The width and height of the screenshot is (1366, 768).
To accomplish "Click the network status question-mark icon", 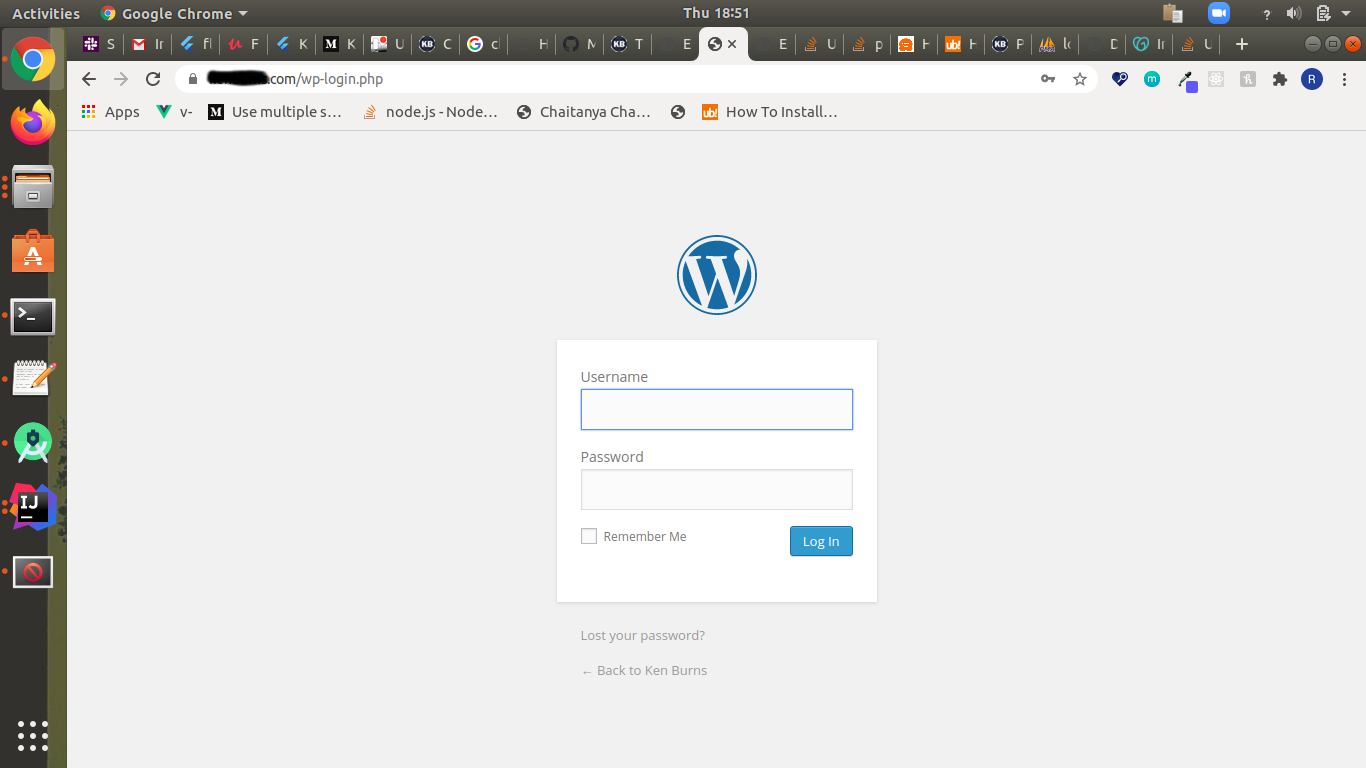I will (x=1267, y=14).
